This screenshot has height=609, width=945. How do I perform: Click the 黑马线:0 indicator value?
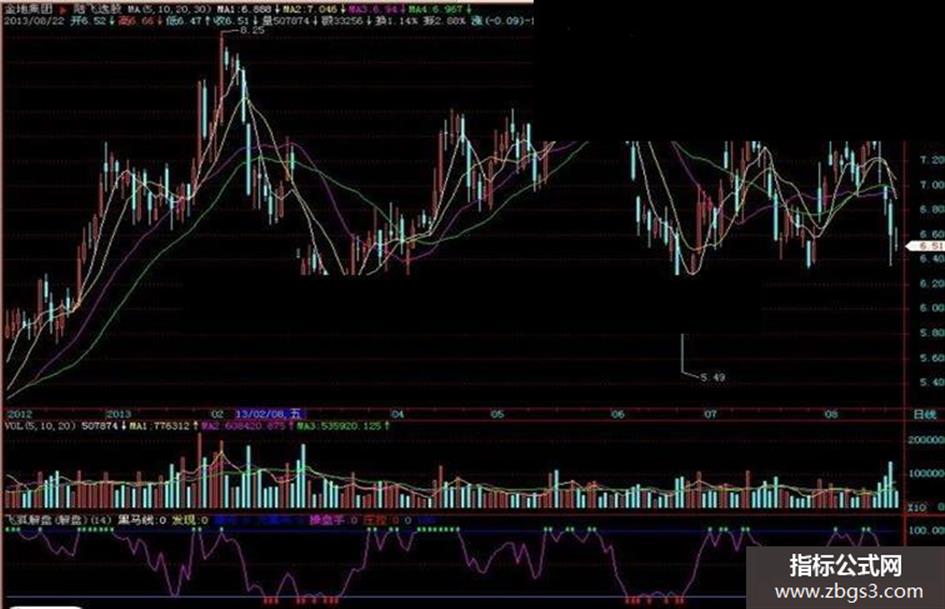pyautogui.click(x=142, y=520)
